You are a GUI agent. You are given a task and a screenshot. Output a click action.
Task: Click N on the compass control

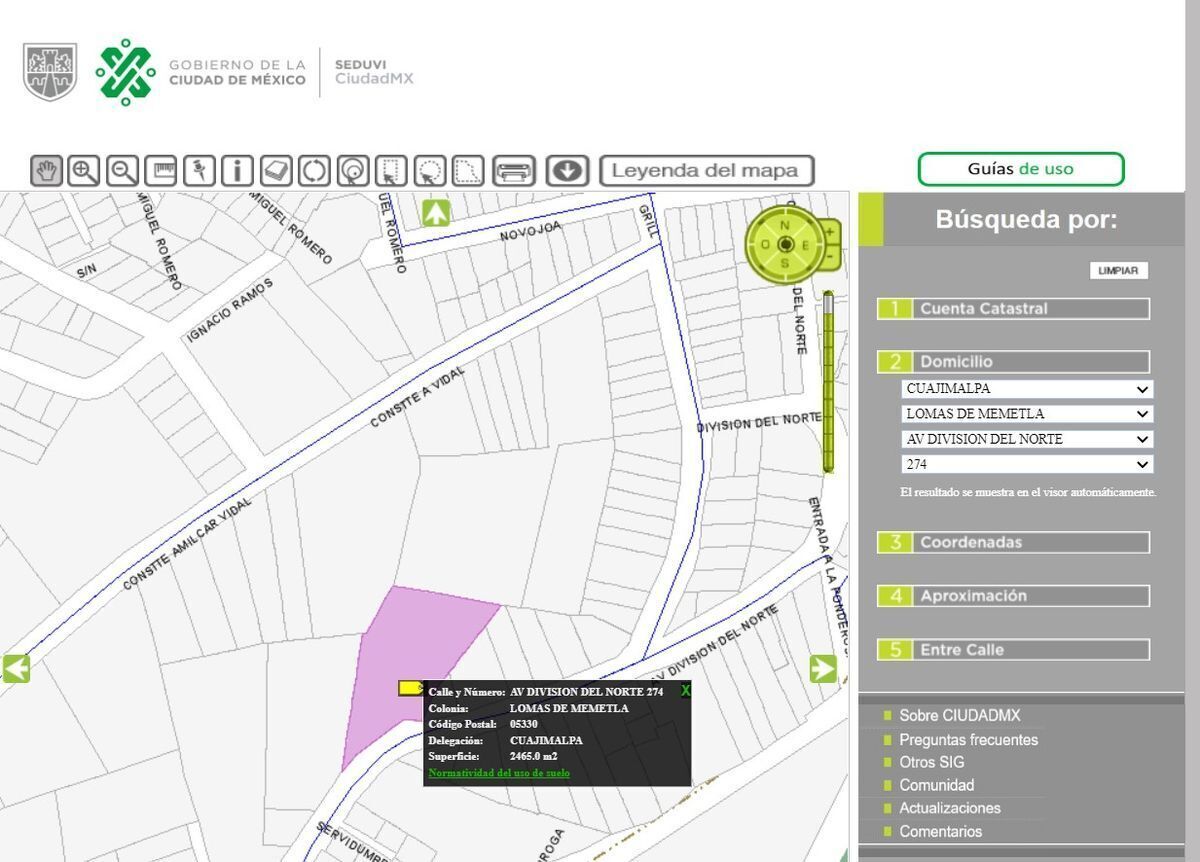[x=785, y=226]
